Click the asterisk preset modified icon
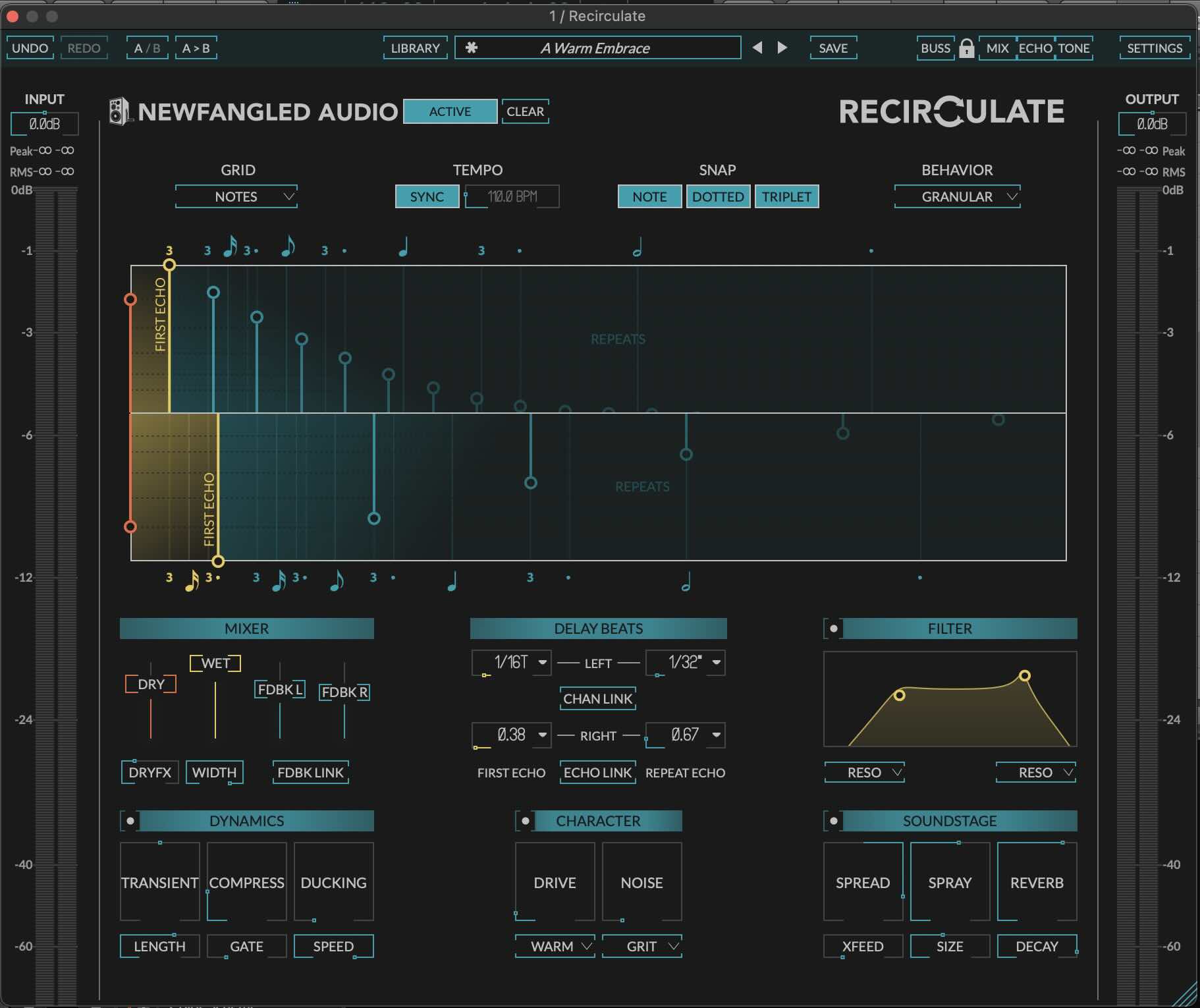Image resolution: width=1200 pixels, height=1008 pixels. [471, 47]
